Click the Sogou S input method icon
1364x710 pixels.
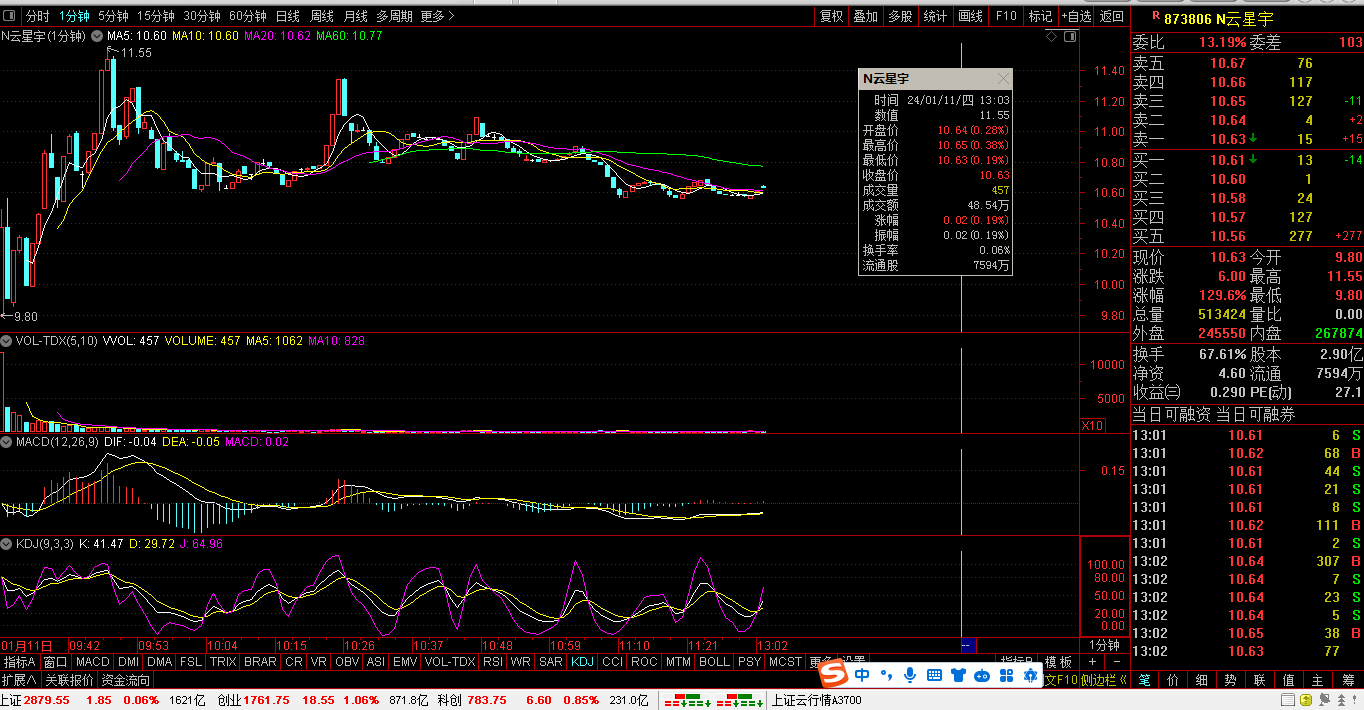tap(834, 675)
